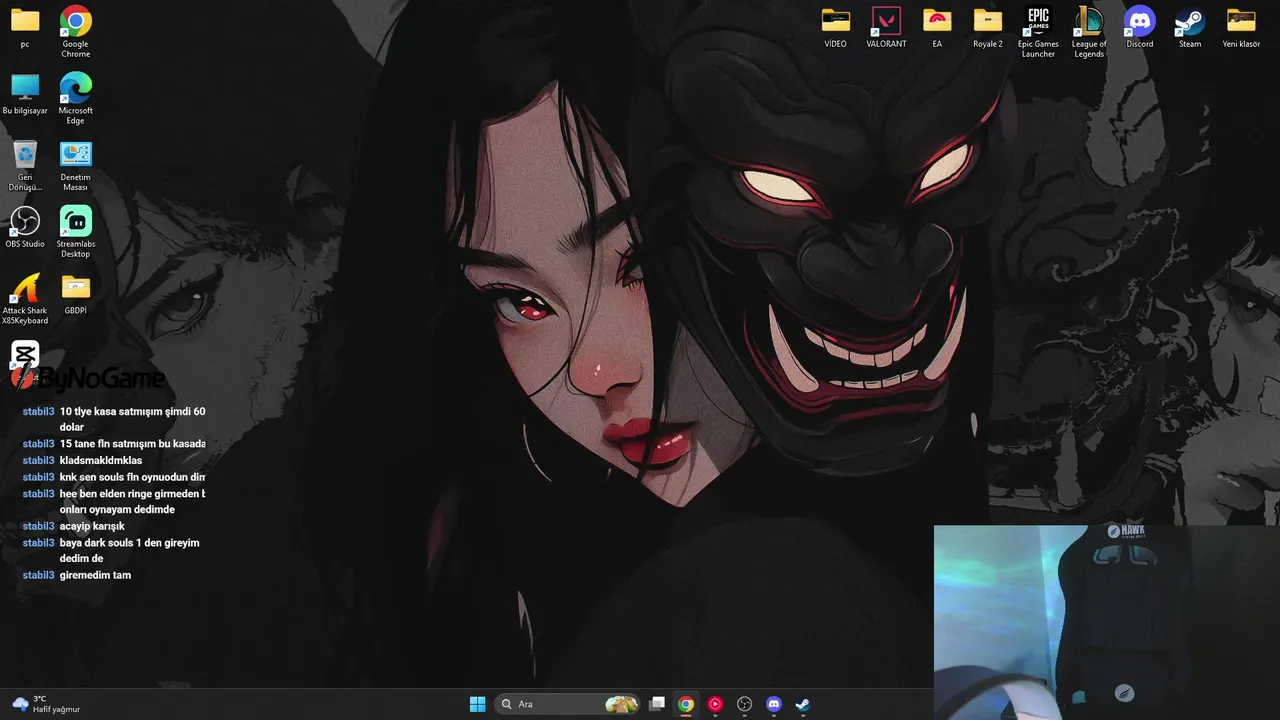1280x720 pixels.
Task: Open Denetim Masası control panel icon
Action: coord(76,165)
